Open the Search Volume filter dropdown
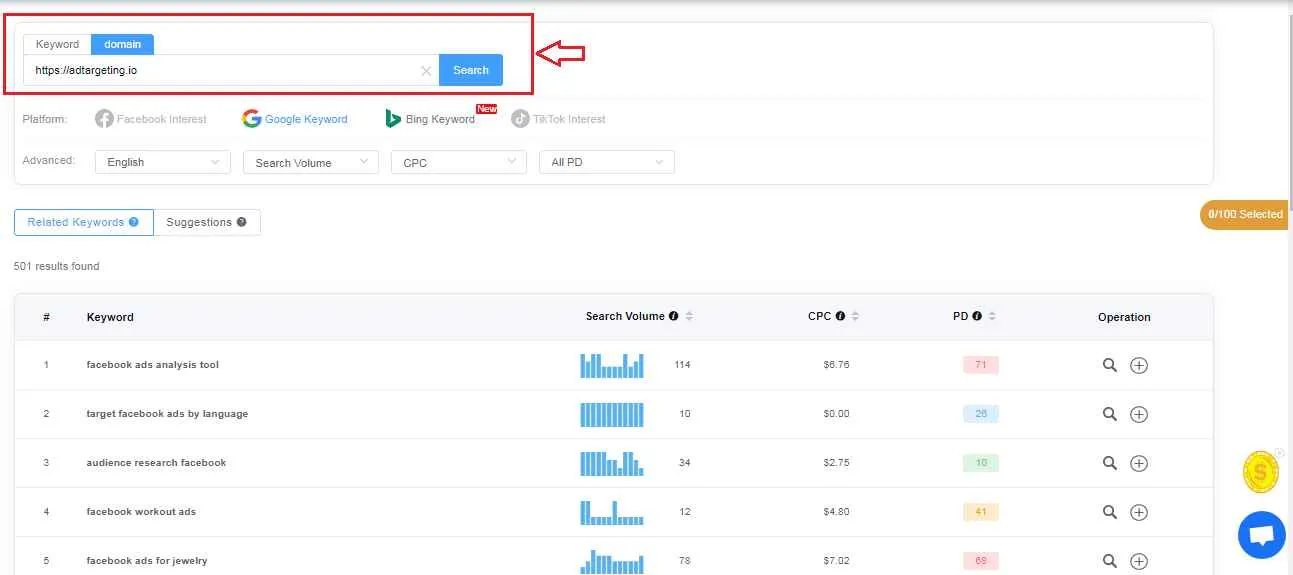 coord(311,162)
